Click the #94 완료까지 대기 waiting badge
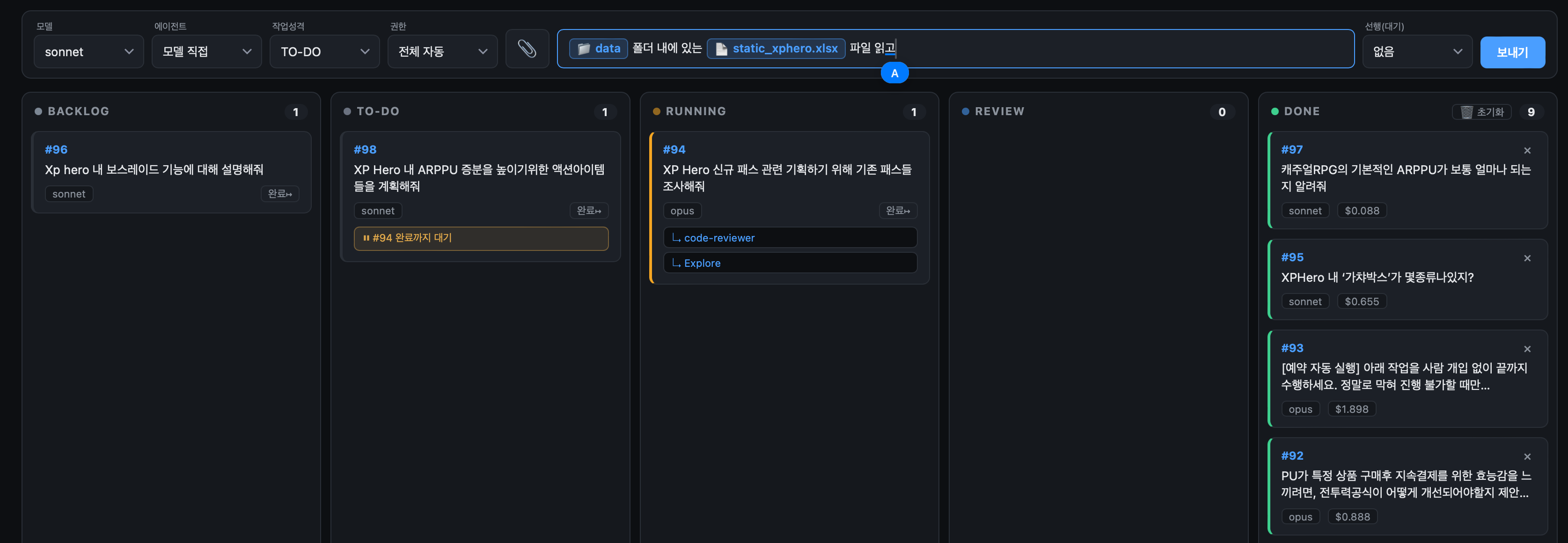The width and height of the screenshot is (1568, 543). [481, 238]
